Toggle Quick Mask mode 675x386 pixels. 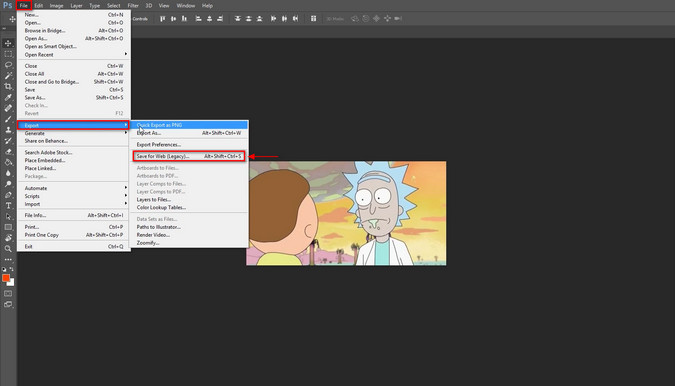pyautogui.click(x=8, y=293)
